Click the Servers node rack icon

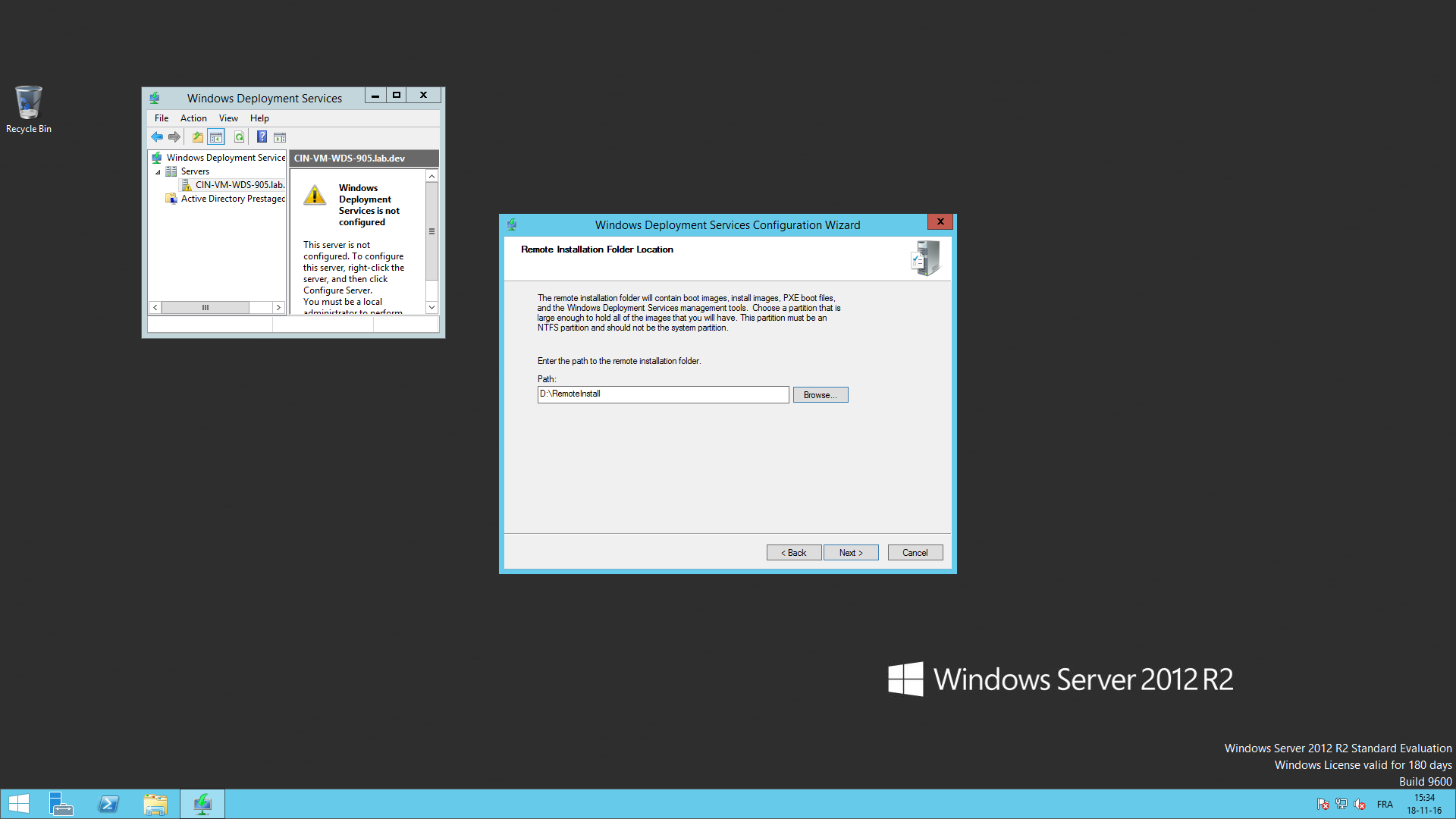tap(171, 171)
